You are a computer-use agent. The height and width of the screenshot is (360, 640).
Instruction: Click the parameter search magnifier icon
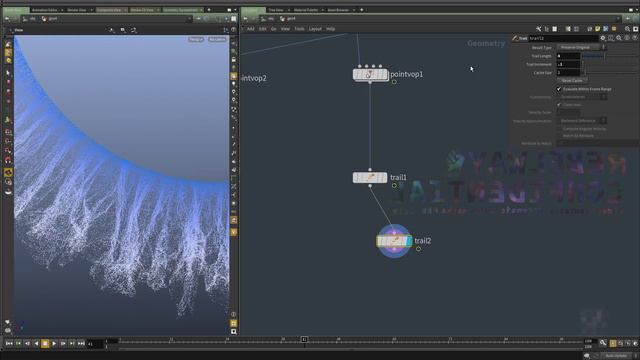(x=619, y=38)
